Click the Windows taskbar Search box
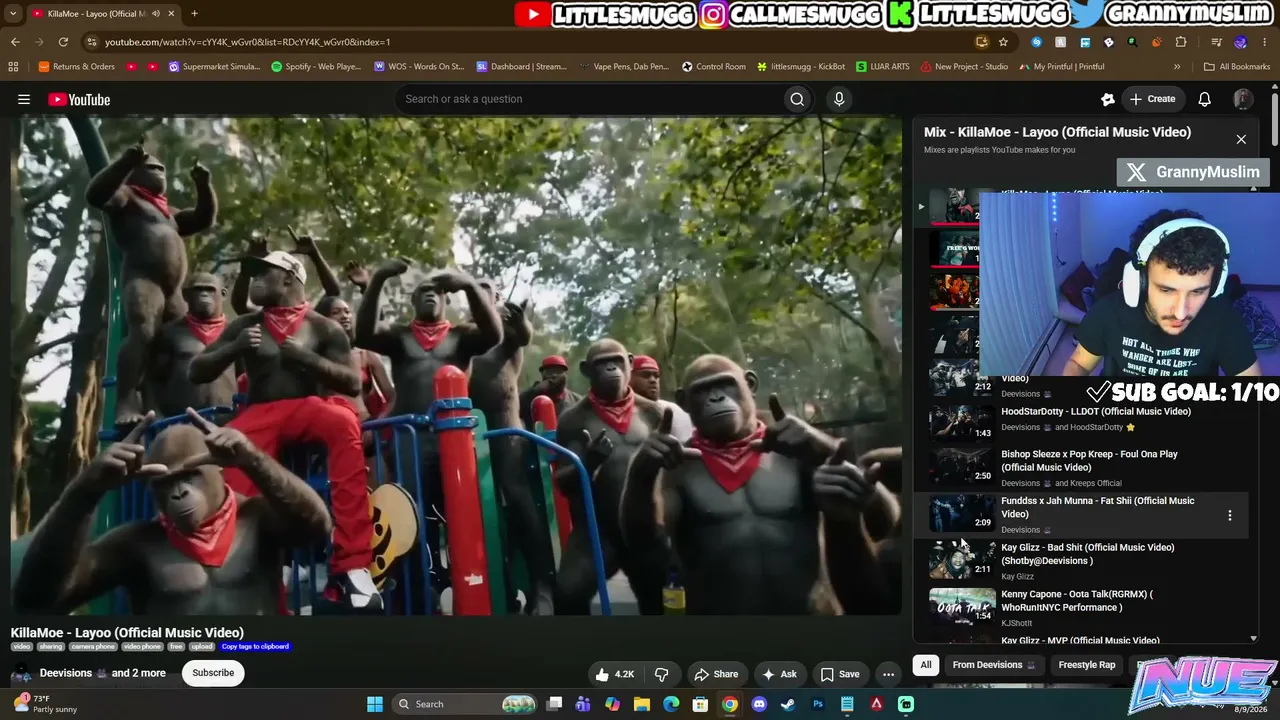Screen dimensions: 1280x720 pos(465,704)
